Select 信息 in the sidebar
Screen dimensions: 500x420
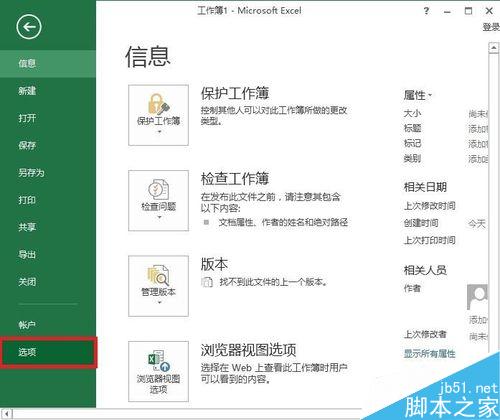pyautogui.click(x=48, y=63)
